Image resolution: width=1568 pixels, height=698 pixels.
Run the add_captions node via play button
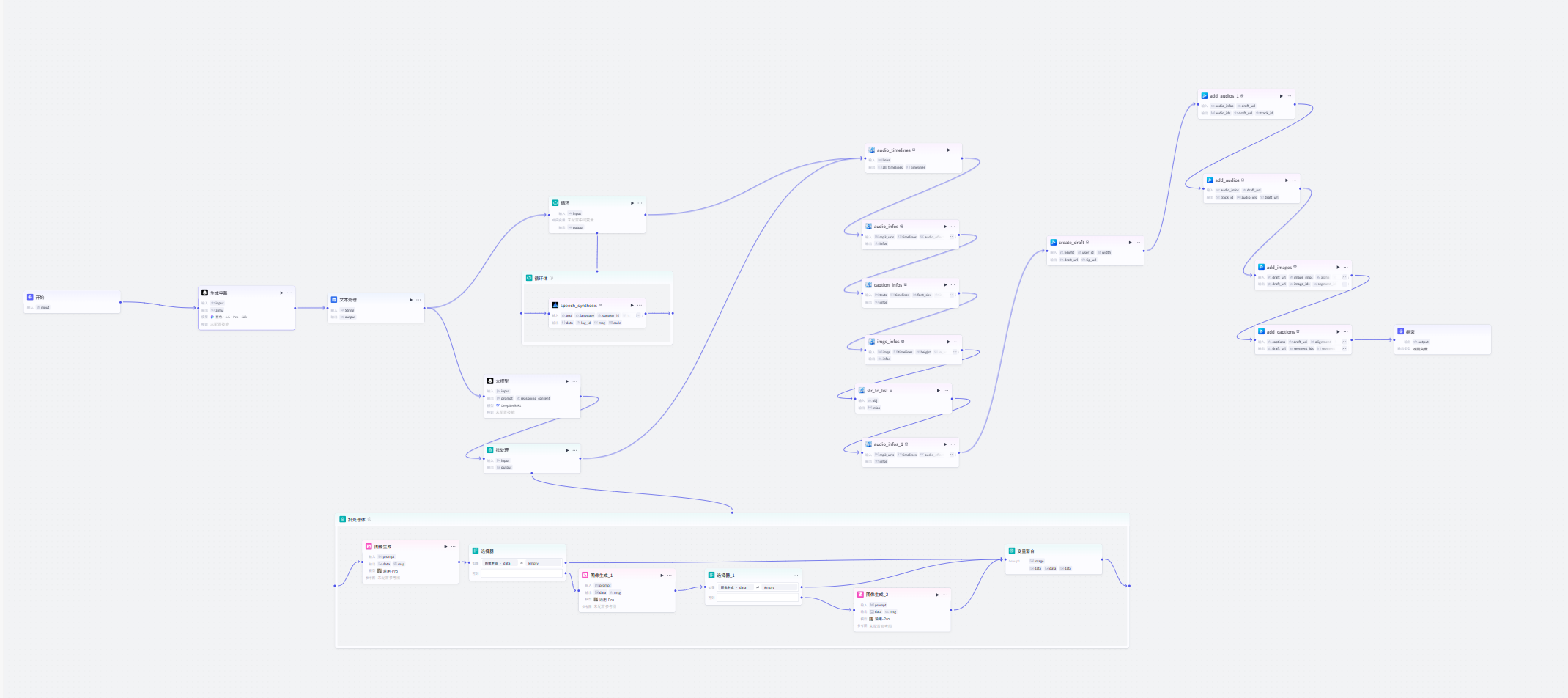1338,331
